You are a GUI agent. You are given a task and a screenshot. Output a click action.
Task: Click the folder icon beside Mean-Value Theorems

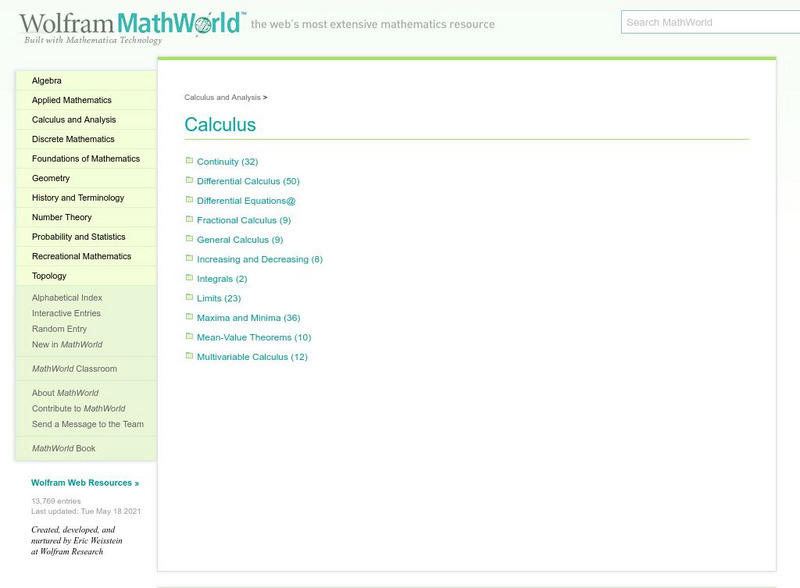coord(189,336)
